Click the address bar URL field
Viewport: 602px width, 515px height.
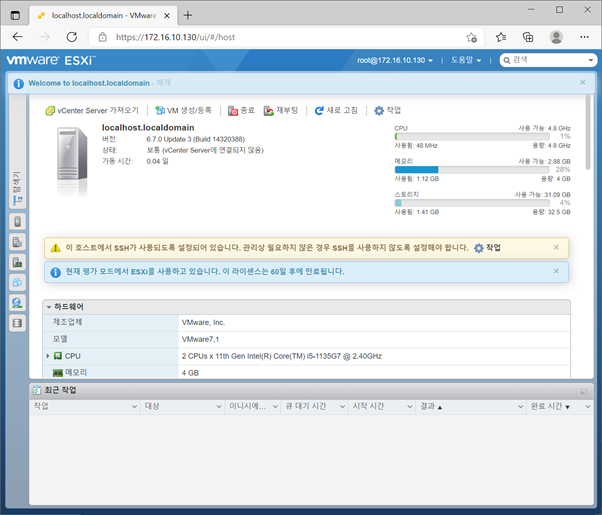pyautogui.click(x=286, y=37)
